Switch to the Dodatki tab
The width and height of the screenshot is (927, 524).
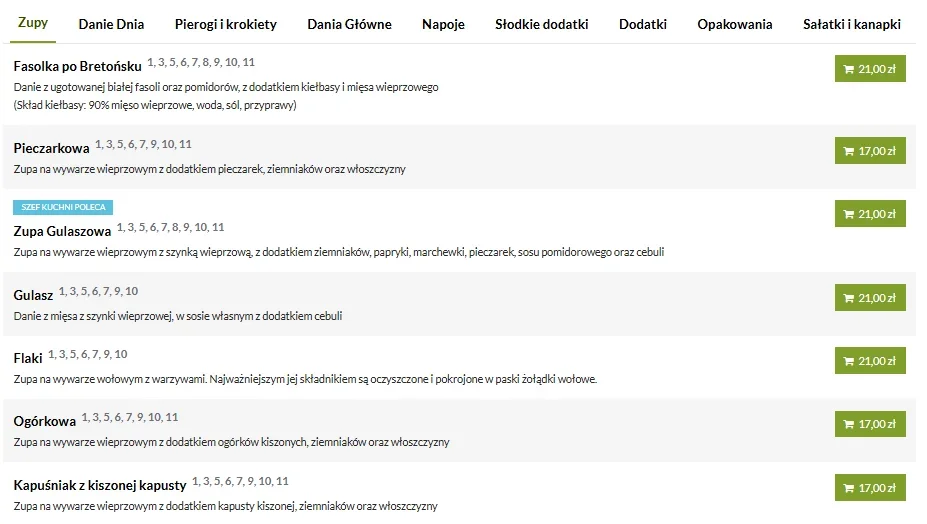[642, 24]
